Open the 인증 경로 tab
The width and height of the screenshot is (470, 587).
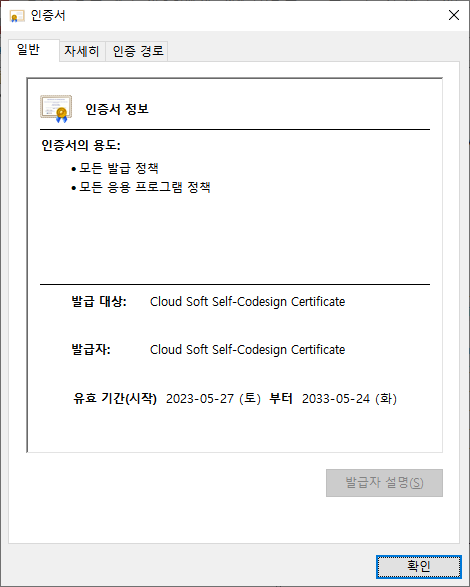(137, 51)
